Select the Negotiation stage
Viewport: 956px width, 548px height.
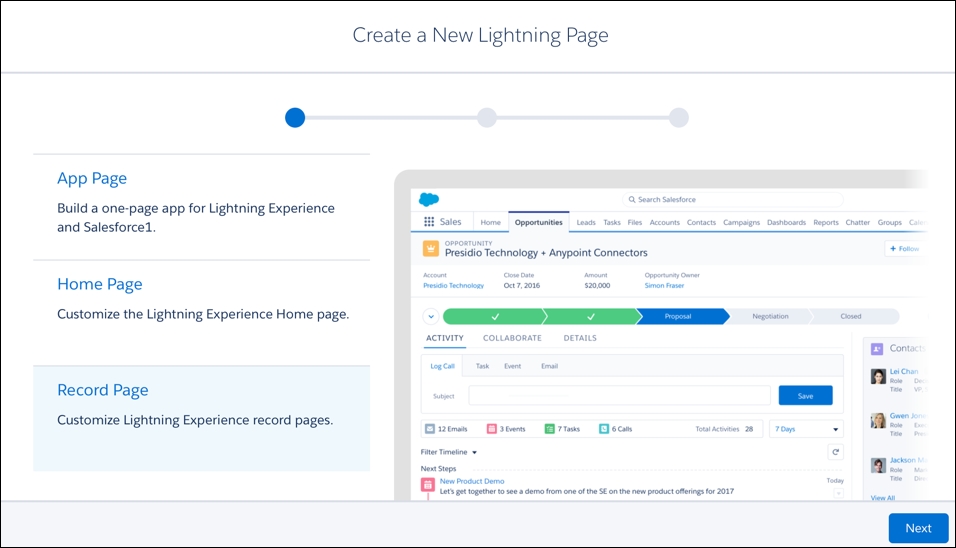click(770, 316)
